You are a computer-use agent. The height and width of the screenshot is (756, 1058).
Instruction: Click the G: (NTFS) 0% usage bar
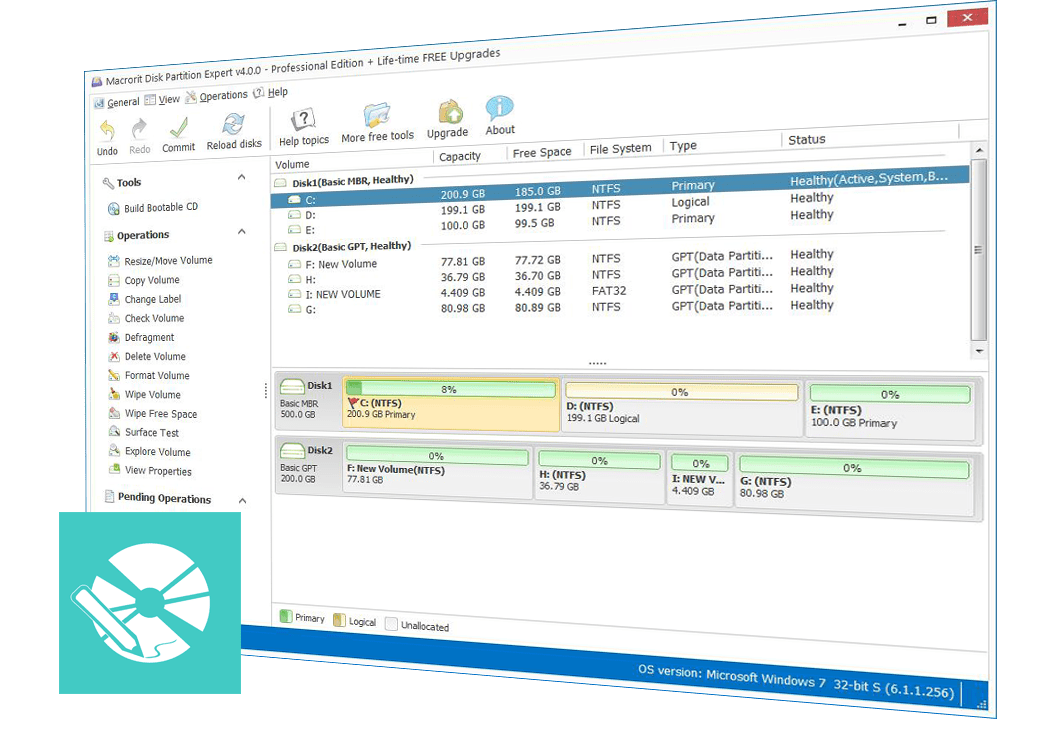tap(854, 467)
